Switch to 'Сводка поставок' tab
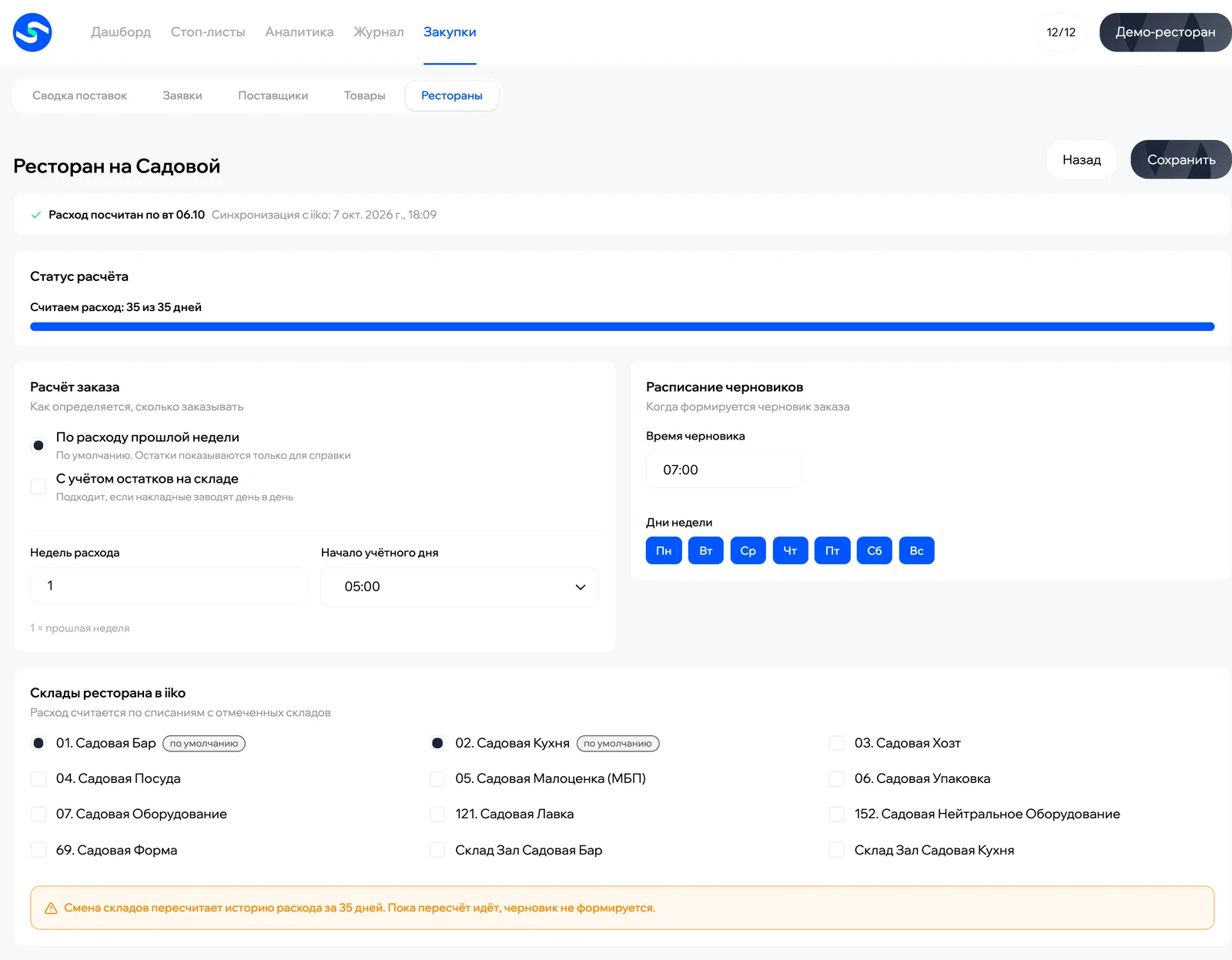 tap(80, 95)
